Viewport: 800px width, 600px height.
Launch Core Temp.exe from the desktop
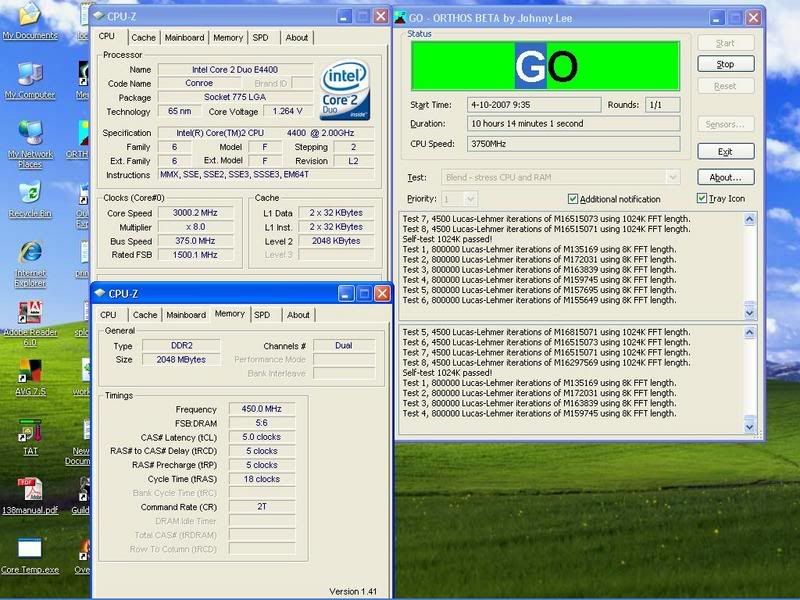pyautogui.click(x=30, y=556)
